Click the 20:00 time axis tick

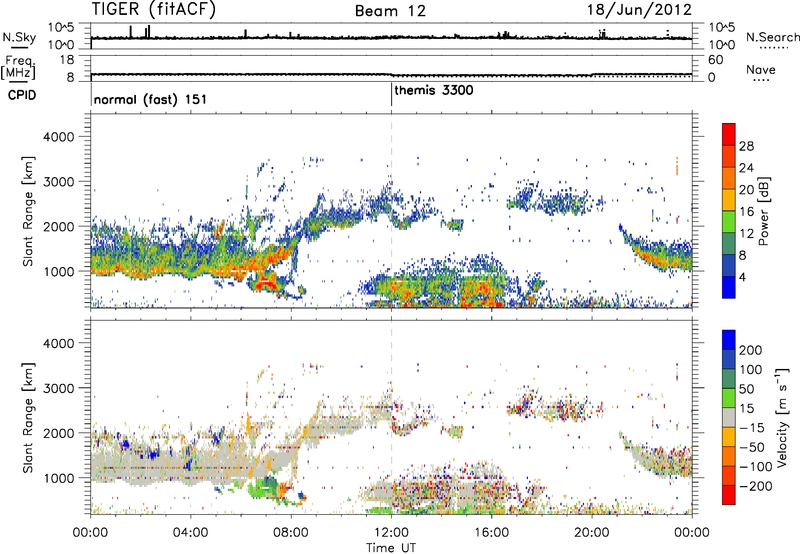592,533
